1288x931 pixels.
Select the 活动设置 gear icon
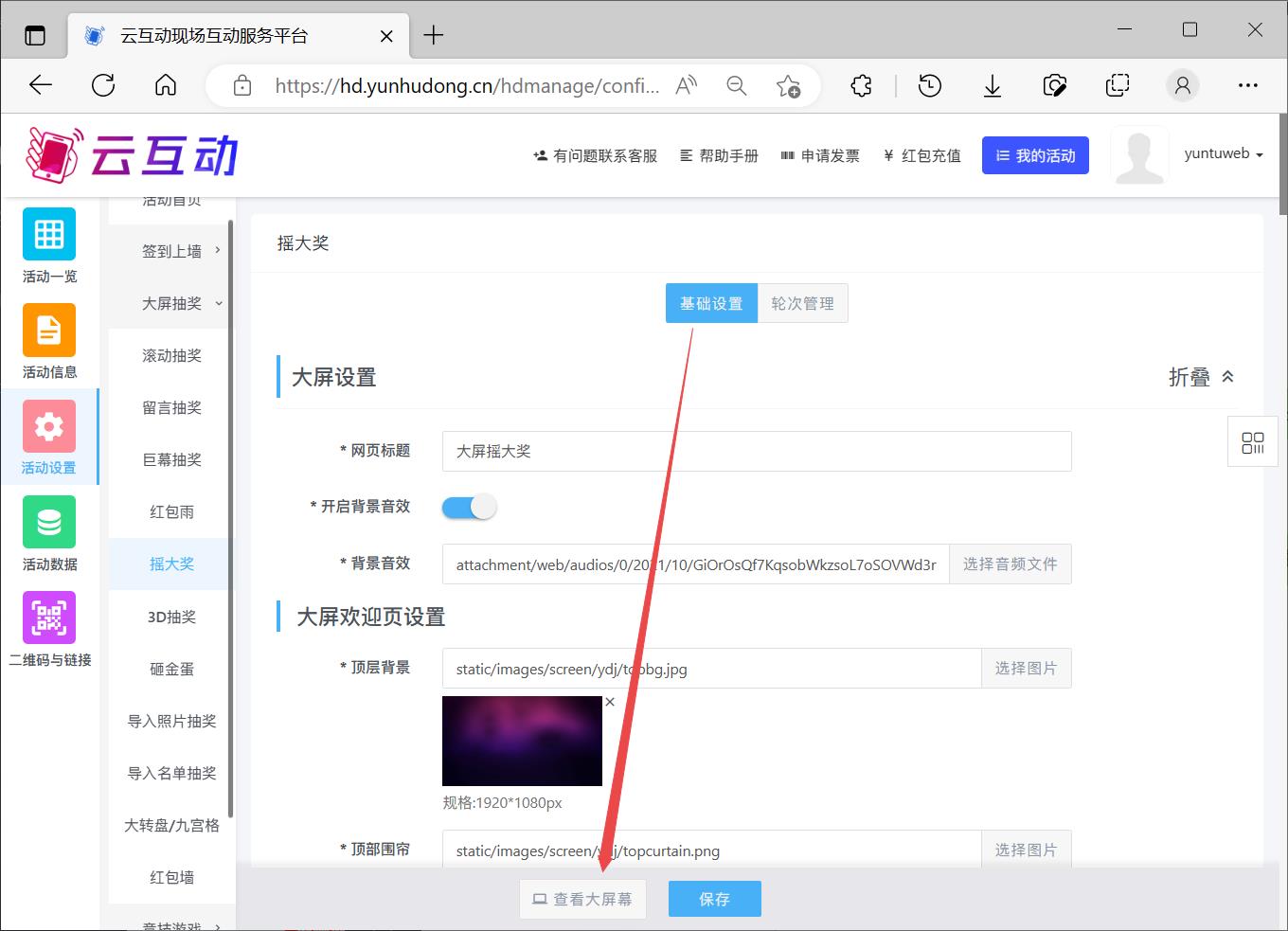coord(49,426)
